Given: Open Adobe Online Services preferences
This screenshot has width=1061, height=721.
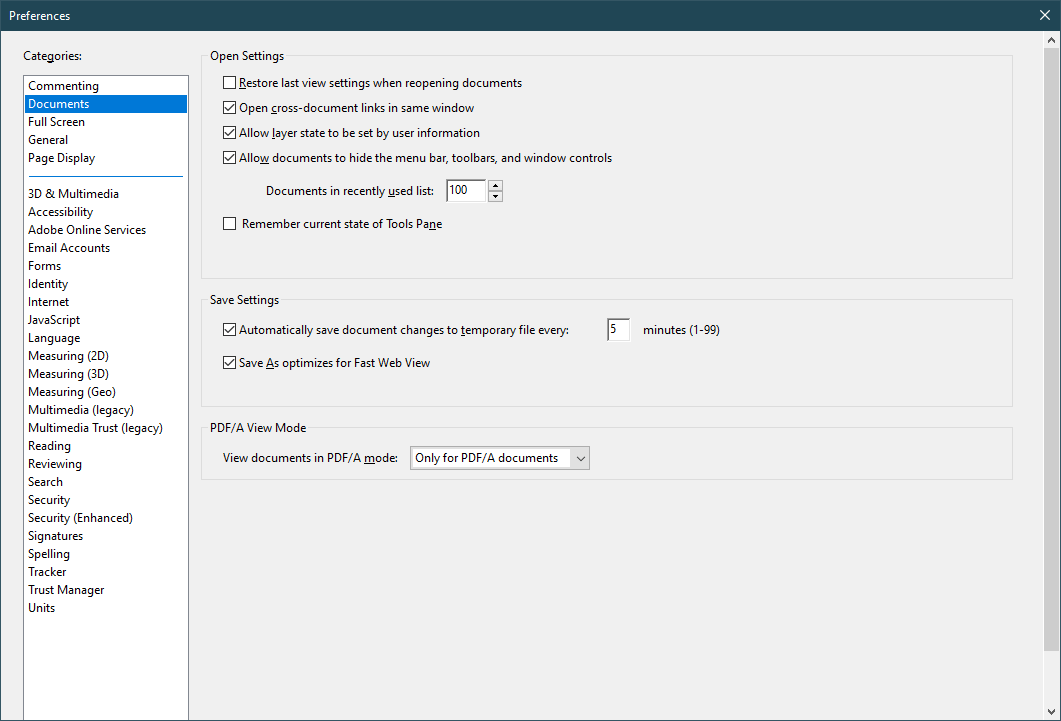Looking at the screenshot, I should click(x=106, y=230).
